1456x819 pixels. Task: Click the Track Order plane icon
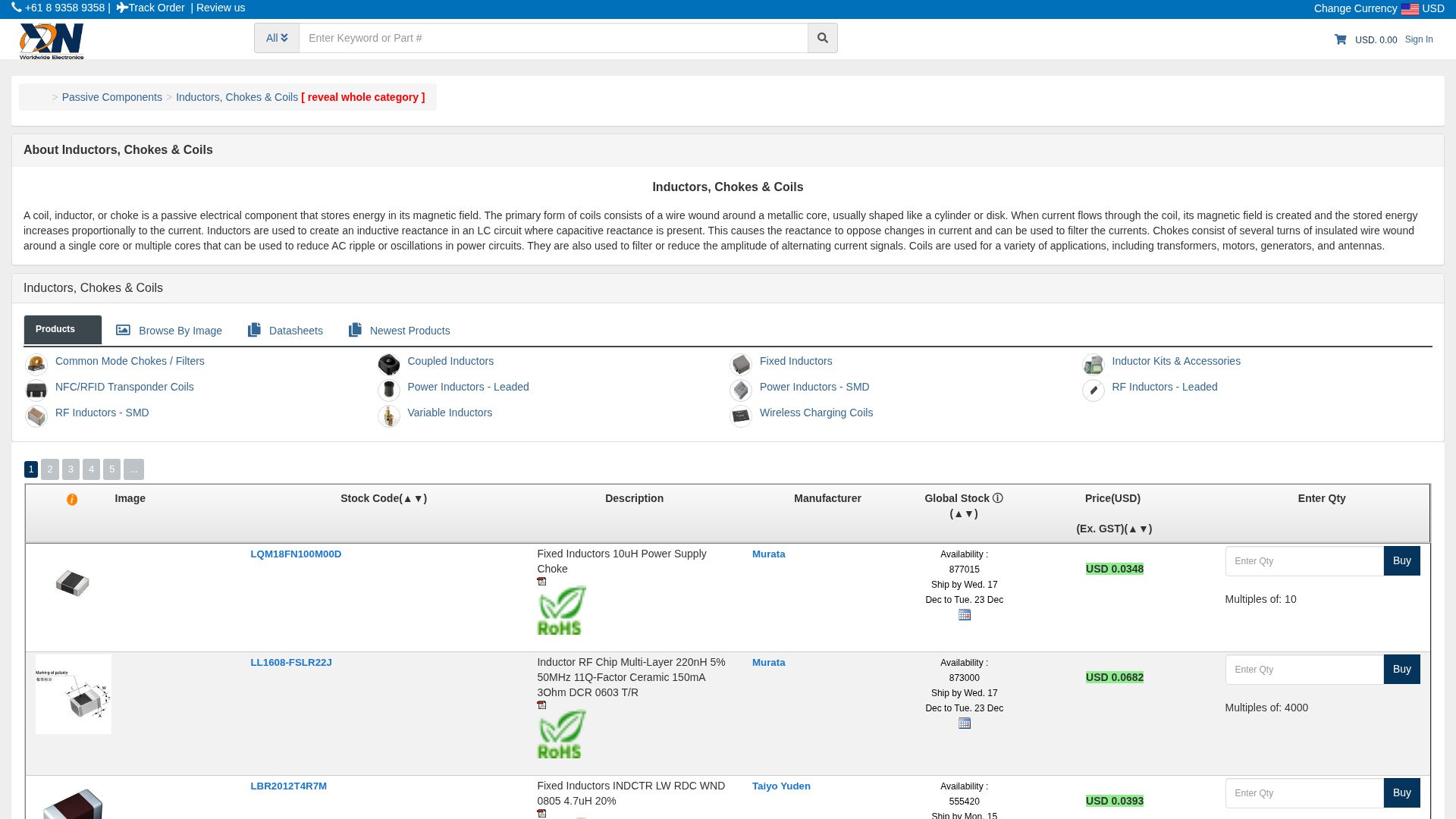(122, 8)
